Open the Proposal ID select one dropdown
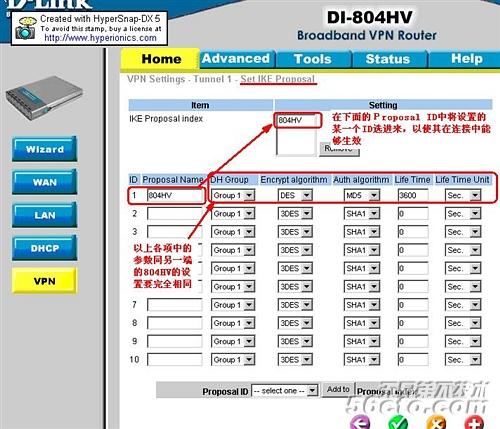This screenshot has width=500, height=429. tap(285, 390)
